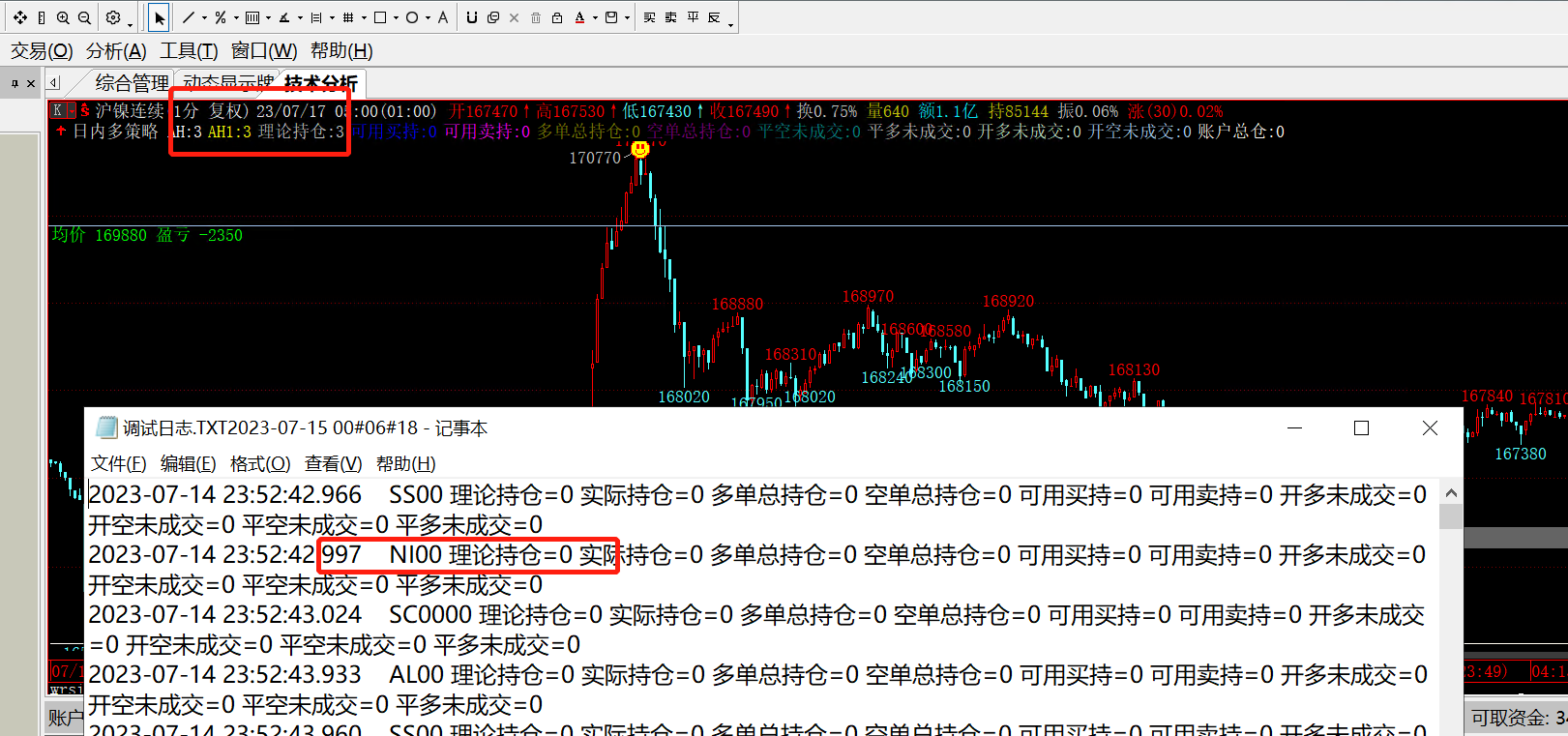This screenshot has width=1568, height=736.
Task: Toggle the magnet snap tool
Action: (x=472, y=17)
